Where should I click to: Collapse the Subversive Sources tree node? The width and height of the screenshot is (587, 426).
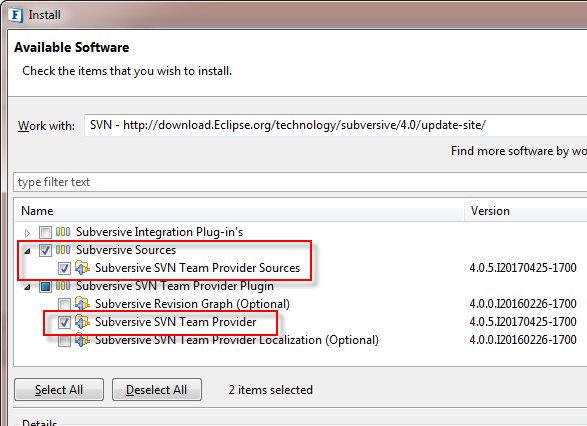tap(27, 251)
